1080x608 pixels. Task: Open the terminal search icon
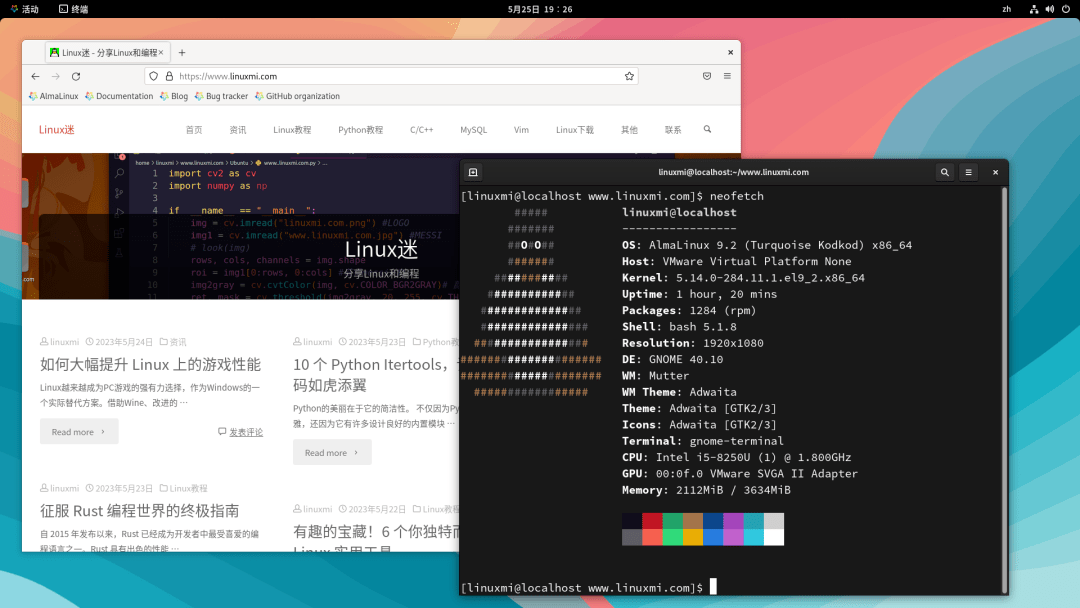[944, 172]
